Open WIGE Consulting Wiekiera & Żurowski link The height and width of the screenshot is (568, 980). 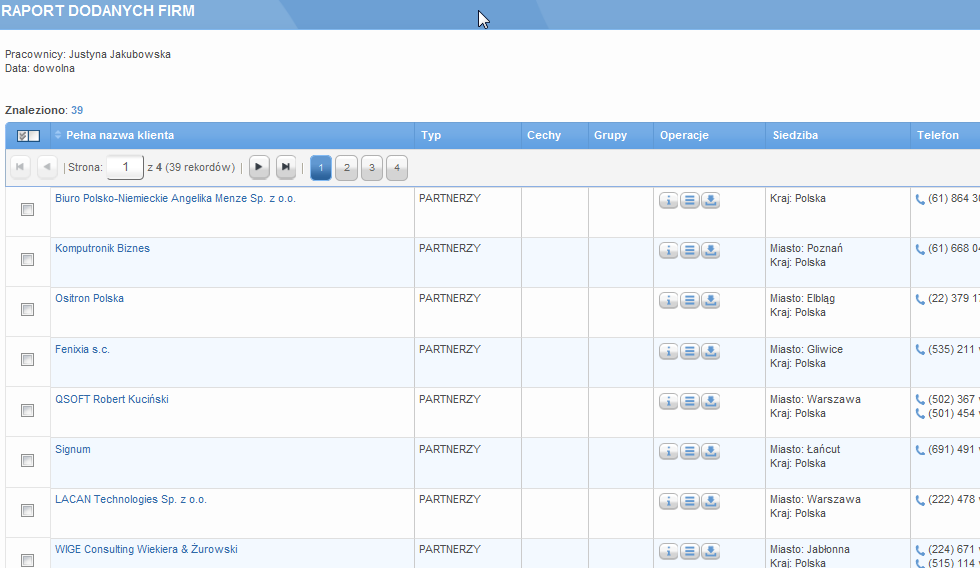pyautogui.click(x=146, y=549)
